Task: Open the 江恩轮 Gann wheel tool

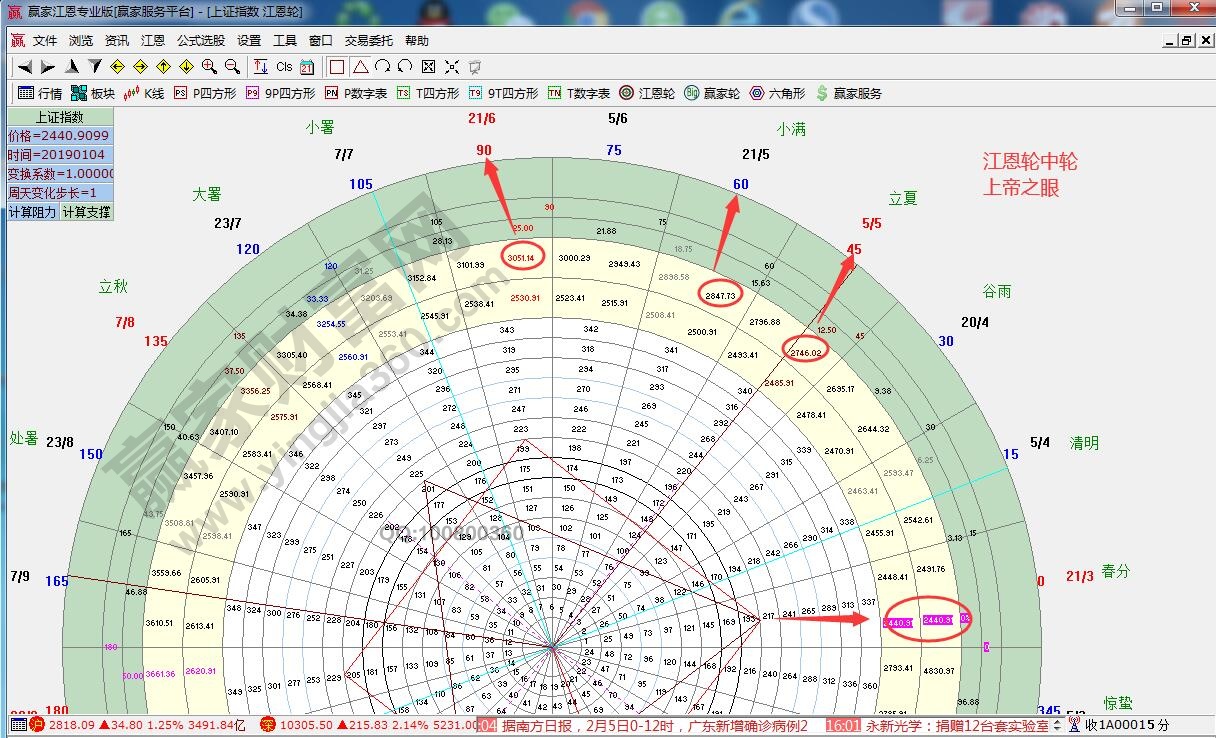Action: [x=647, y=93]
